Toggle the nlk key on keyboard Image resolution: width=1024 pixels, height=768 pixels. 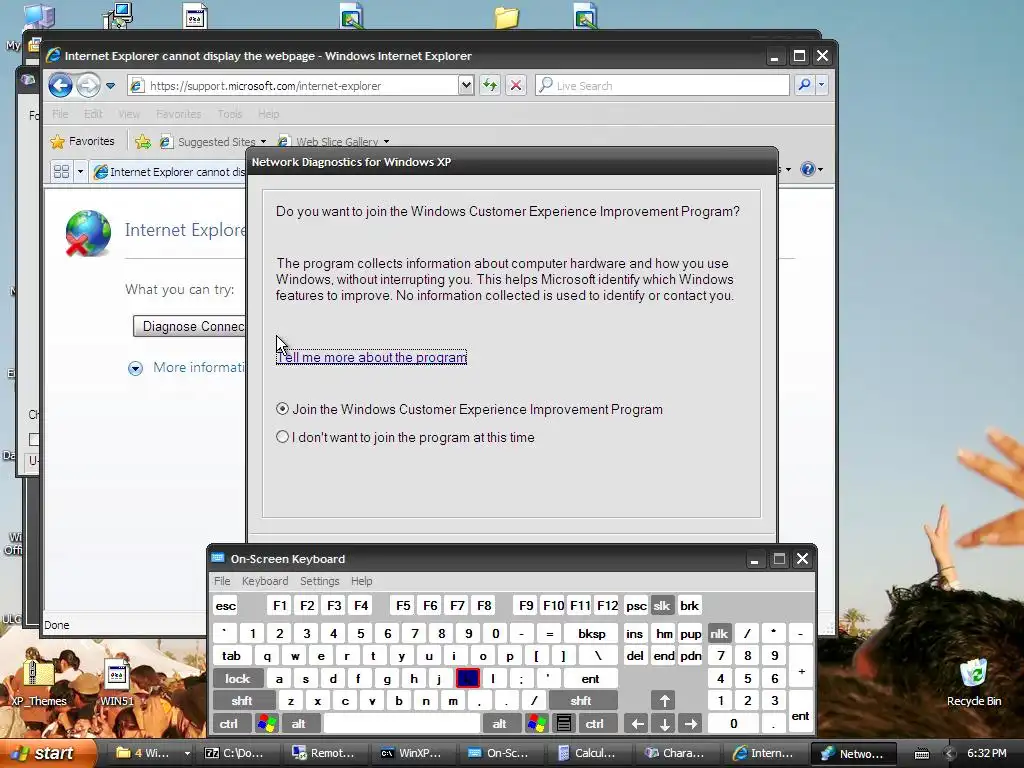719,633
